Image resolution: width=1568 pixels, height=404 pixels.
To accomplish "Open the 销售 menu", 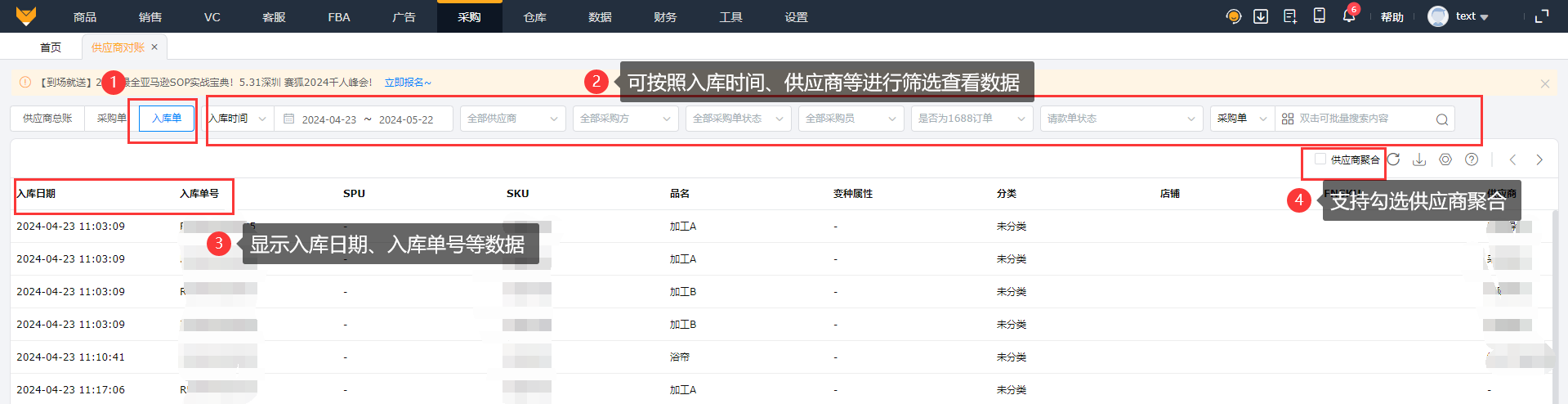I will pyautogui.click(x=150, y=17).
